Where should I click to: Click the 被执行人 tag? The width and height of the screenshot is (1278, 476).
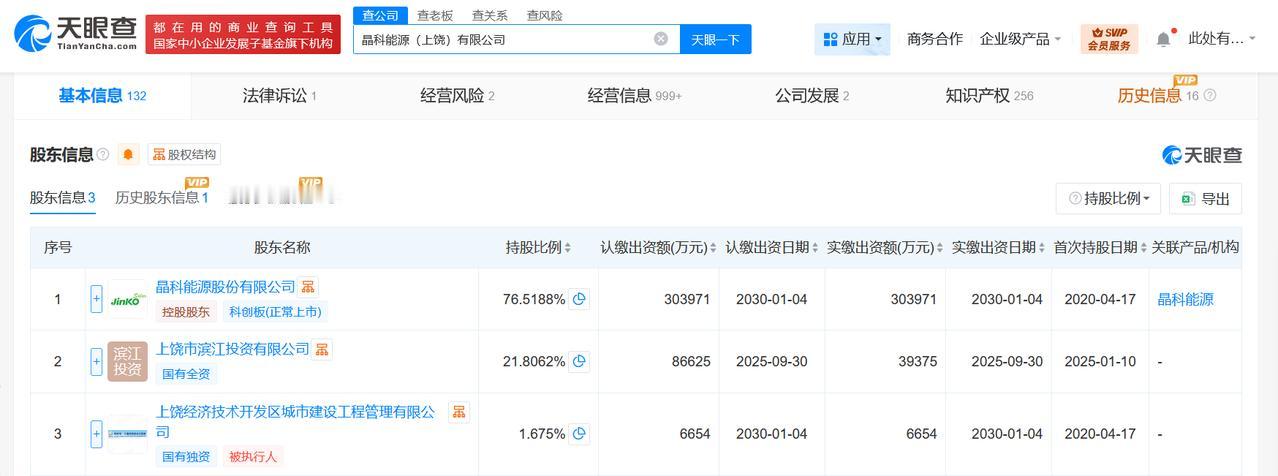tap(253, 456)
